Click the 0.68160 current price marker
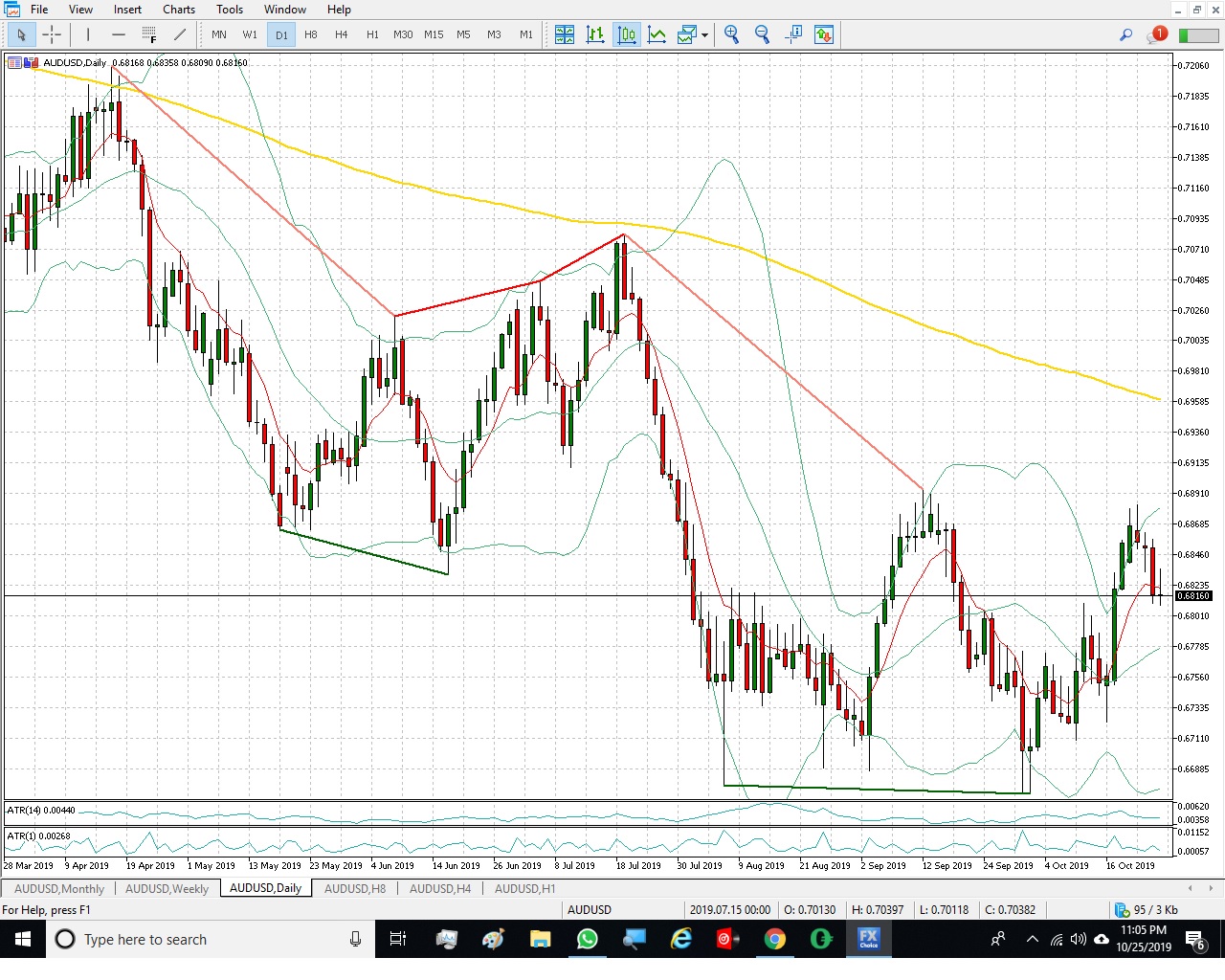Image resolution: width=1225 pixels, height=980 pixels. click(x=1193, y=596)
